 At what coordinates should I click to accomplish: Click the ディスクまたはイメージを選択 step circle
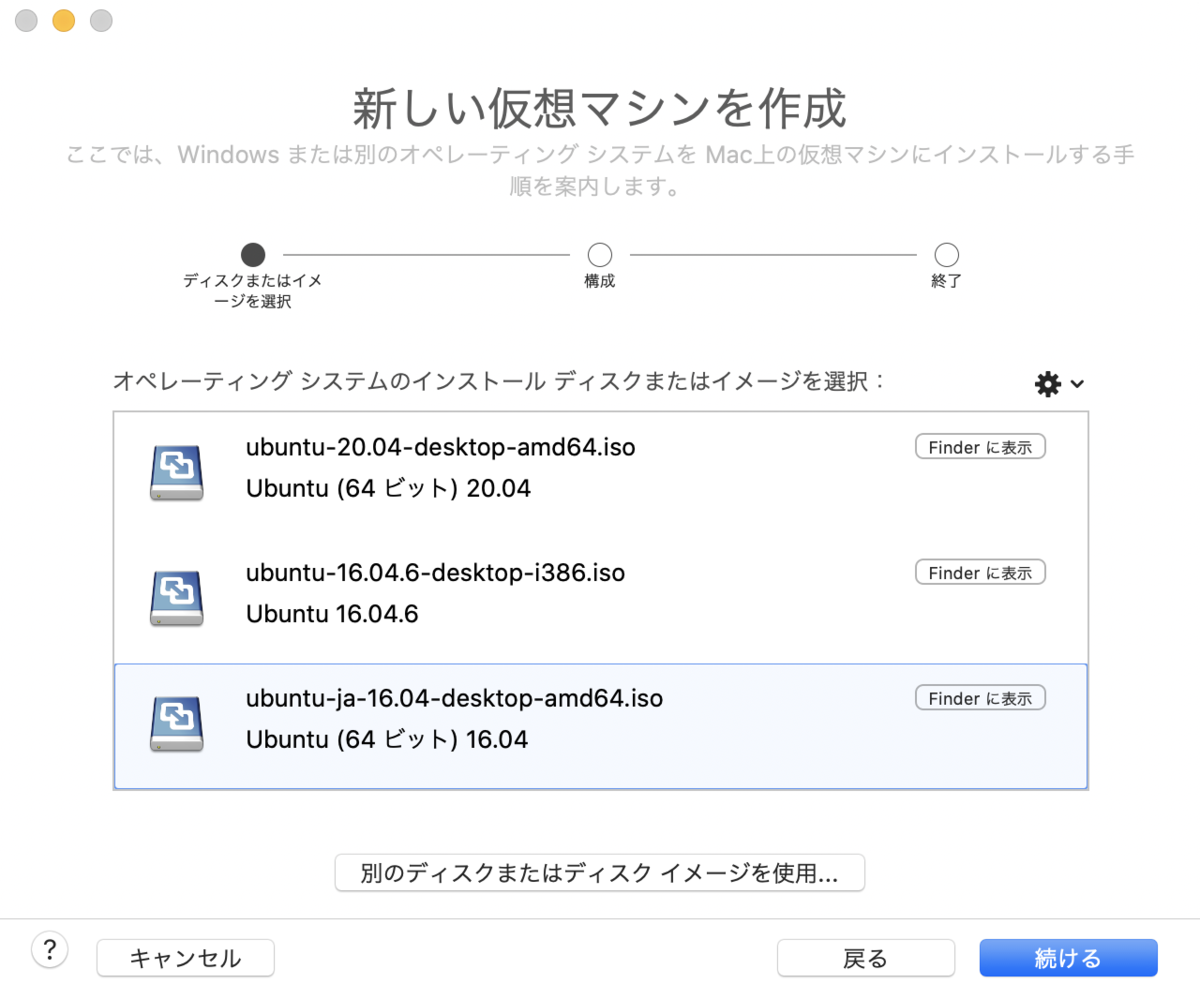(253, 254)
